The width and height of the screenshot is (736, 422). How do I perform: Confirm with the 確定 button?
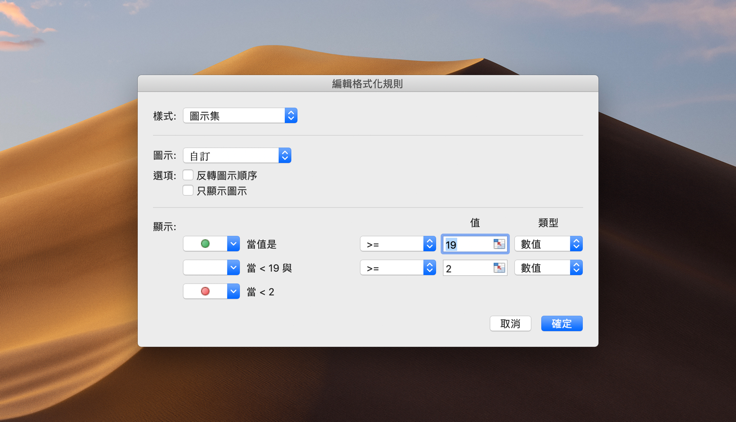point(561,323)
